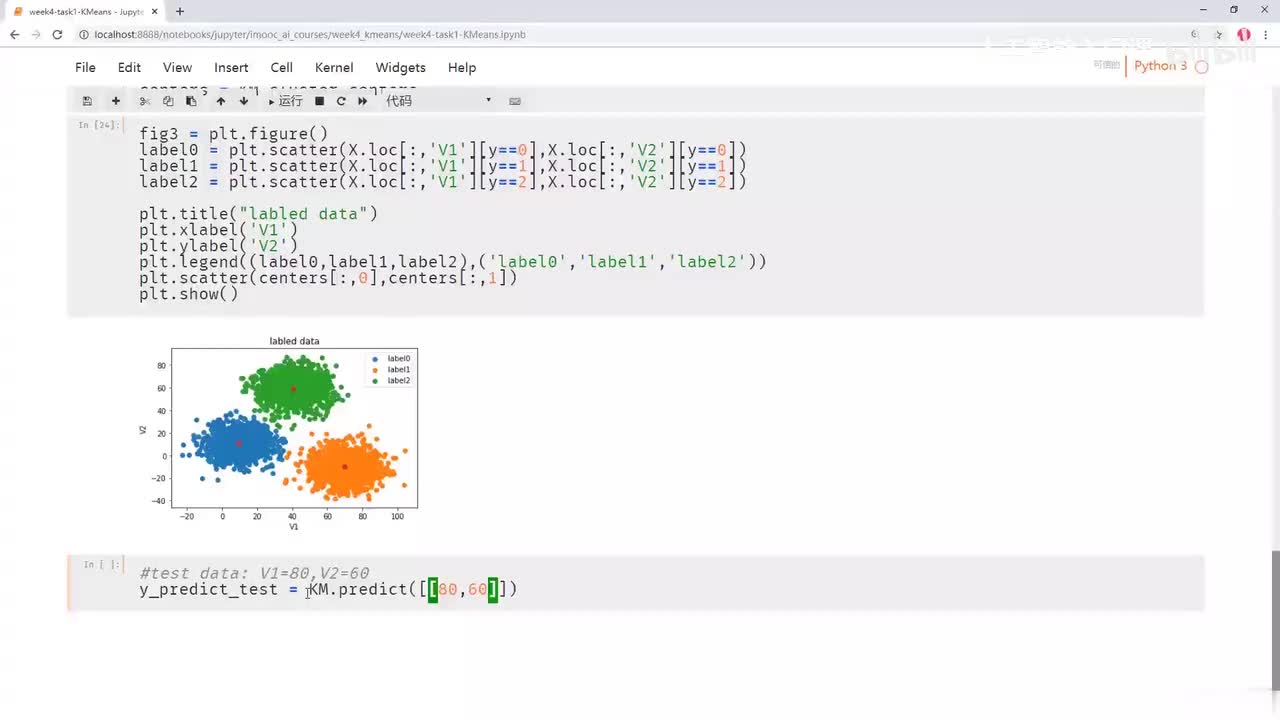
Task: Open the Edit menu
Action: [x=129, y=68]
